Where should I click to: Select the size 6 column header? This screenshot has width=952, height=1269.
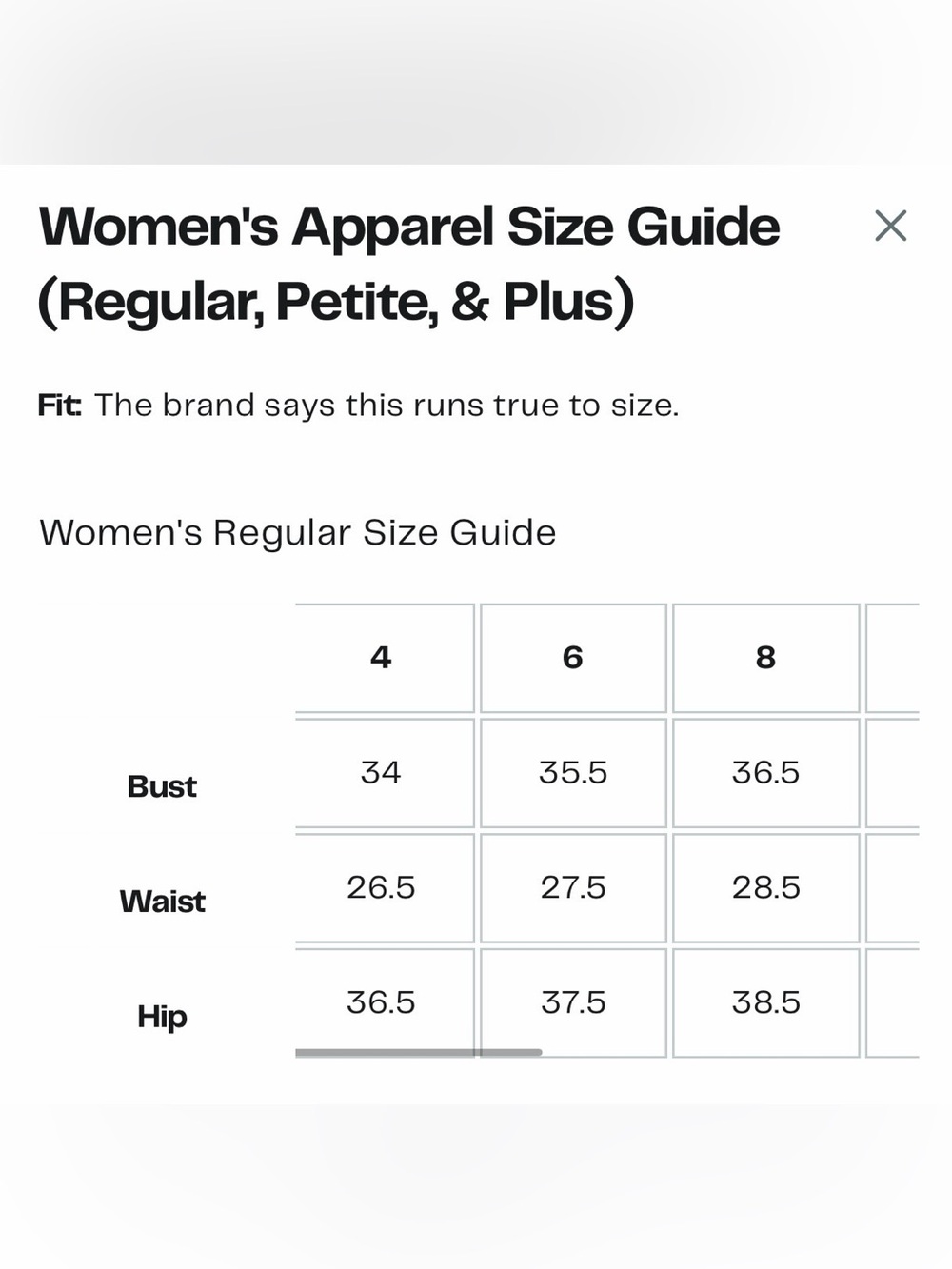573,658
